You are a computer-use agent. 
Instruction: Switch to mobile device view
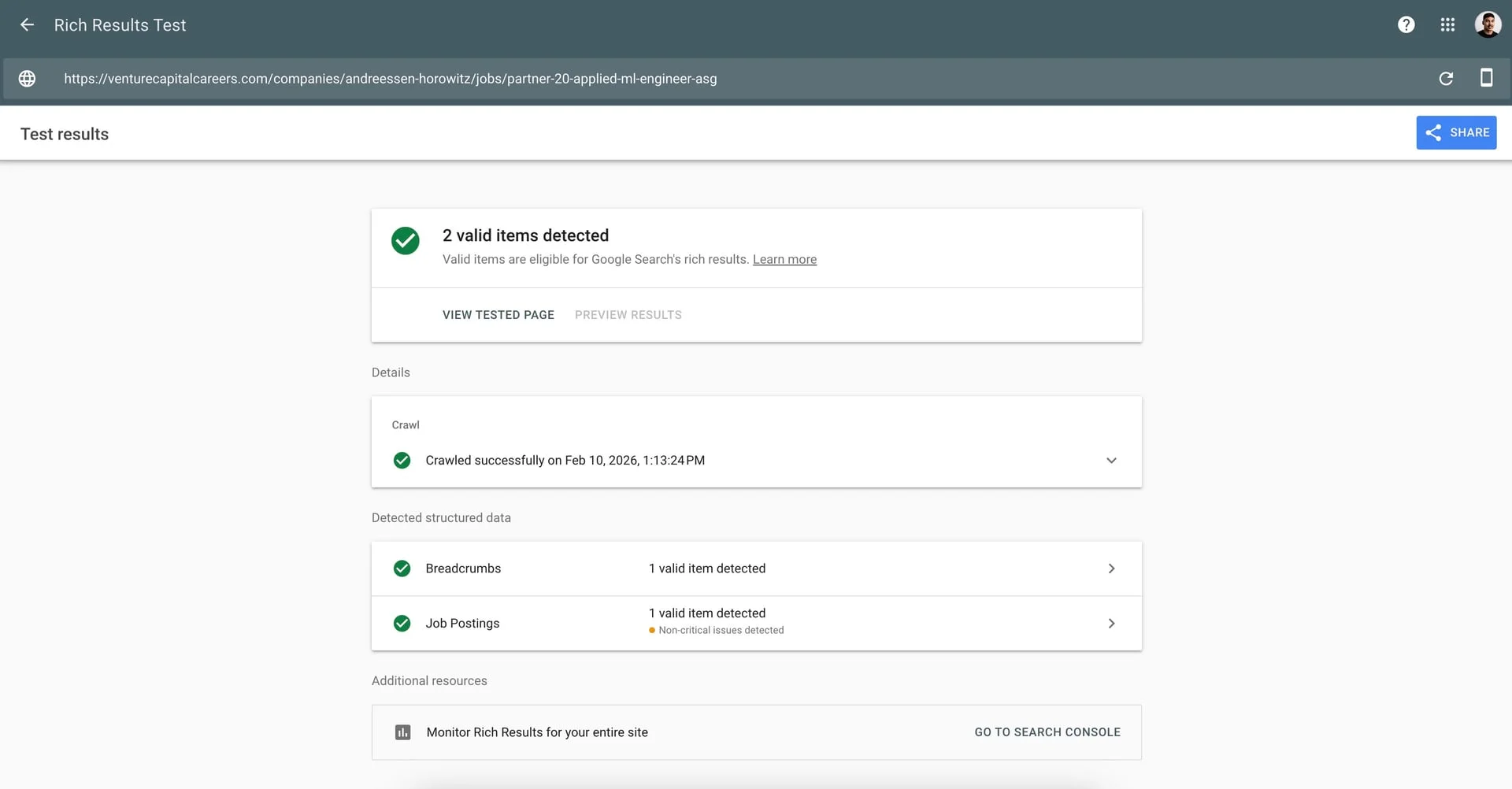coord(1487,78)
